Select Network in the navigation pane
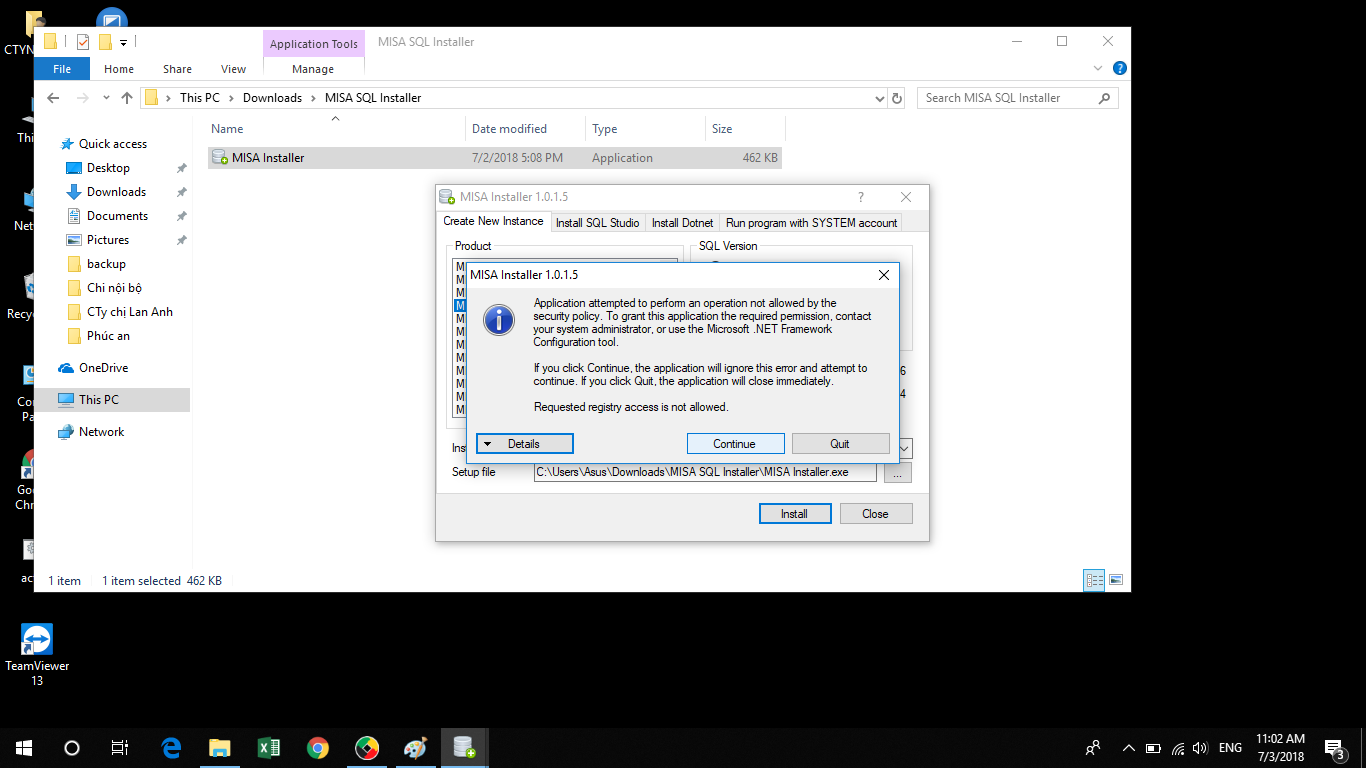Screen dimensions: 1366x768 (101, 432)
